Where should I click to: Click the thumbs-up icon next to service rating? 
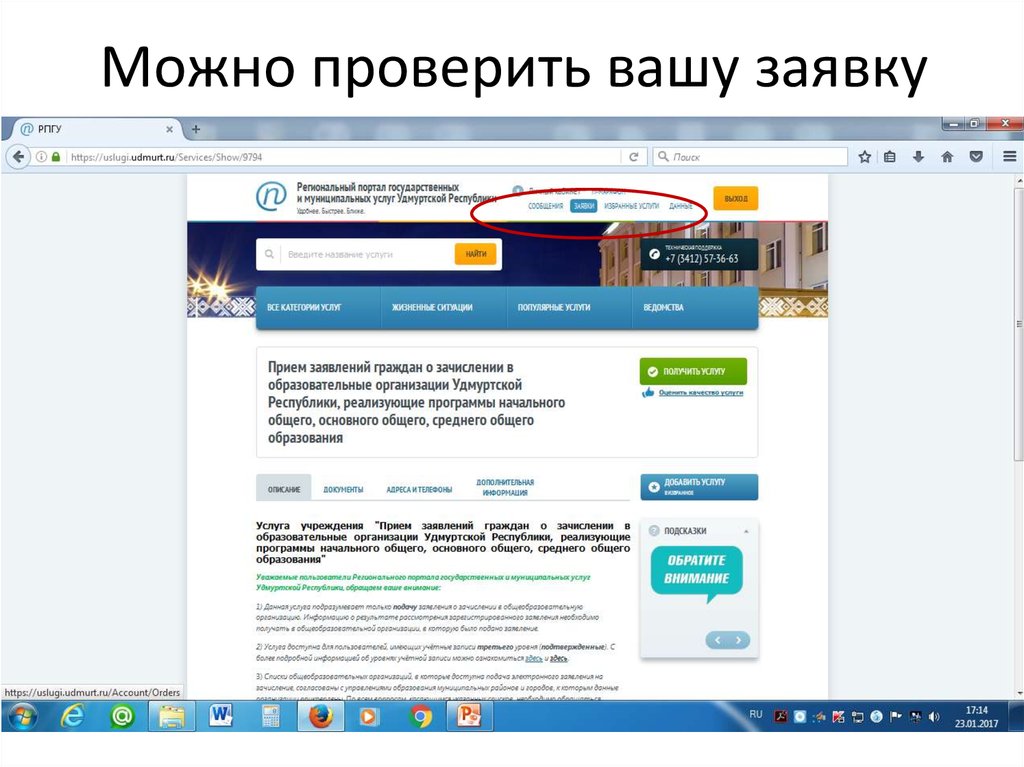[648, 392]
